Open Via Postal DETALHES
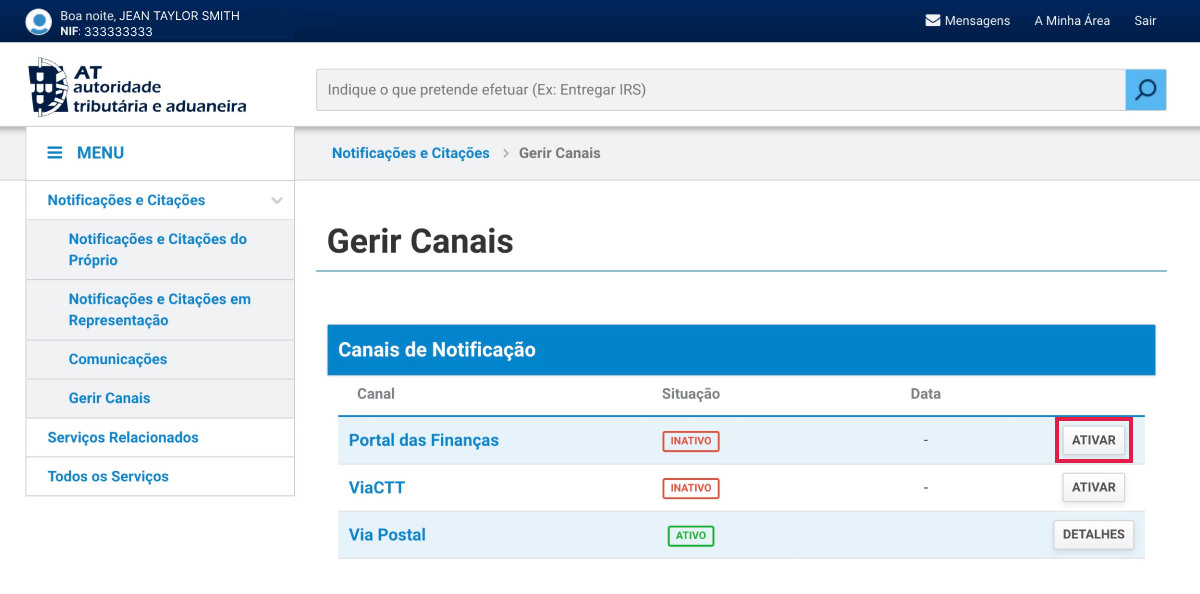1200x594 pixels. coord(1093,535)
